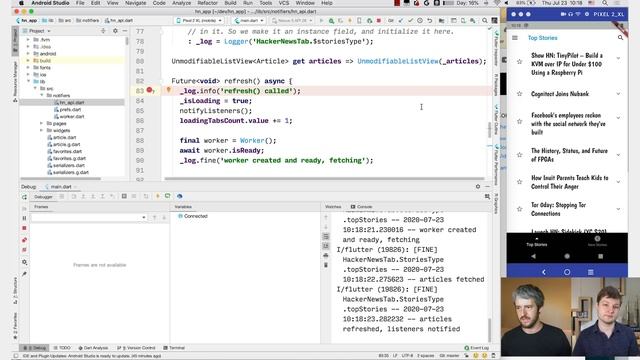Open the VCS menu
Viewport: 640px width, 360px height.
tap(284, 3)
